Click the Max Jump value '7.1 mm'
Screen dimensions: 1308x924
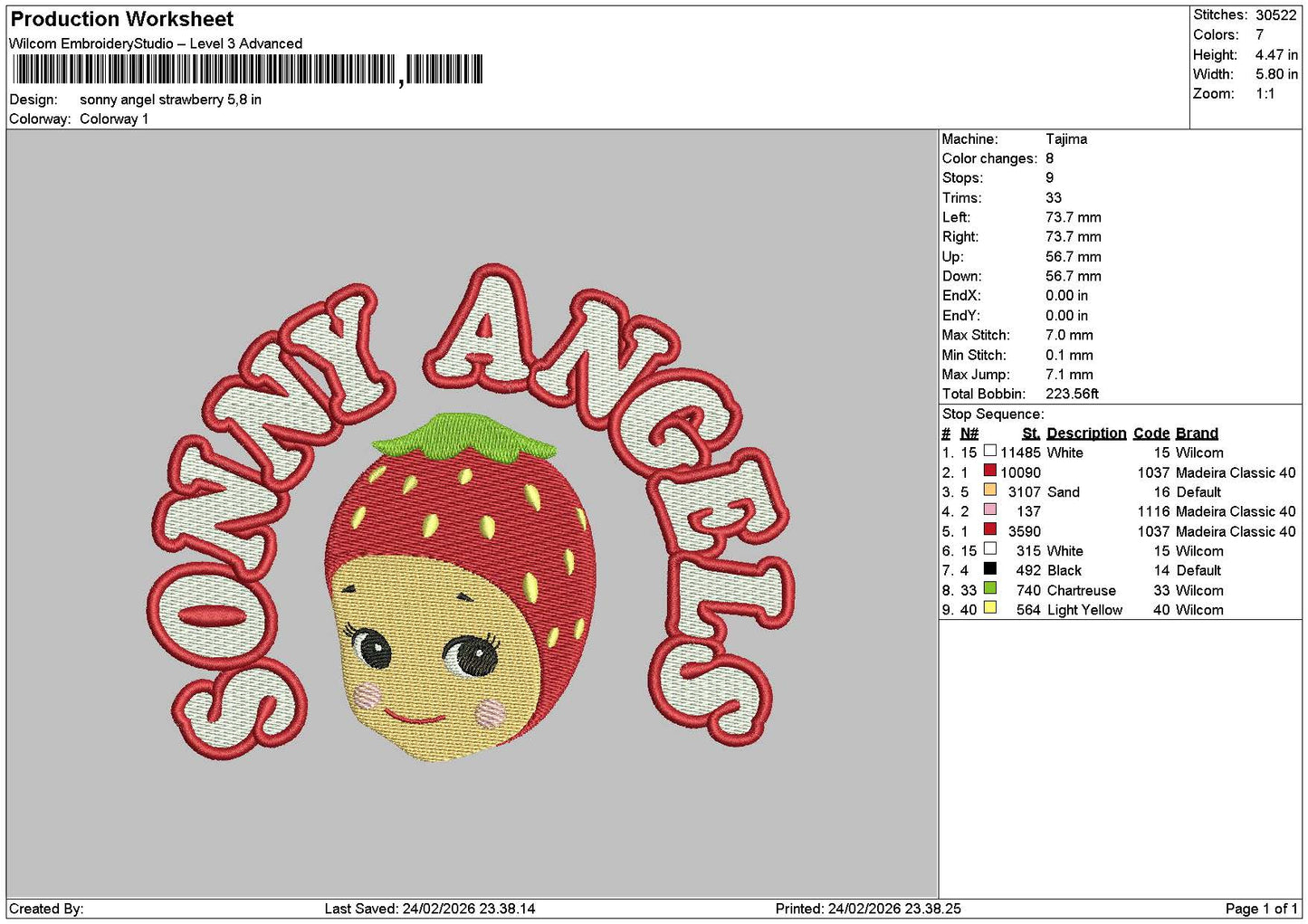coord(1069,375)
